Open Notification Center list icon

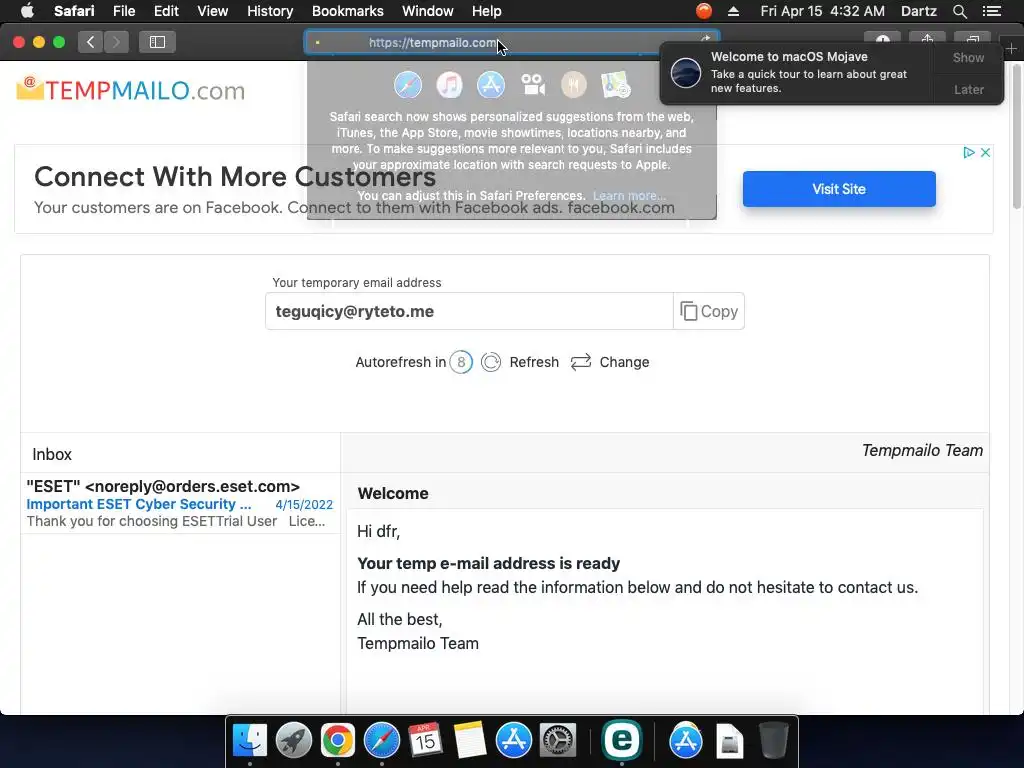[x=991, y=11]
